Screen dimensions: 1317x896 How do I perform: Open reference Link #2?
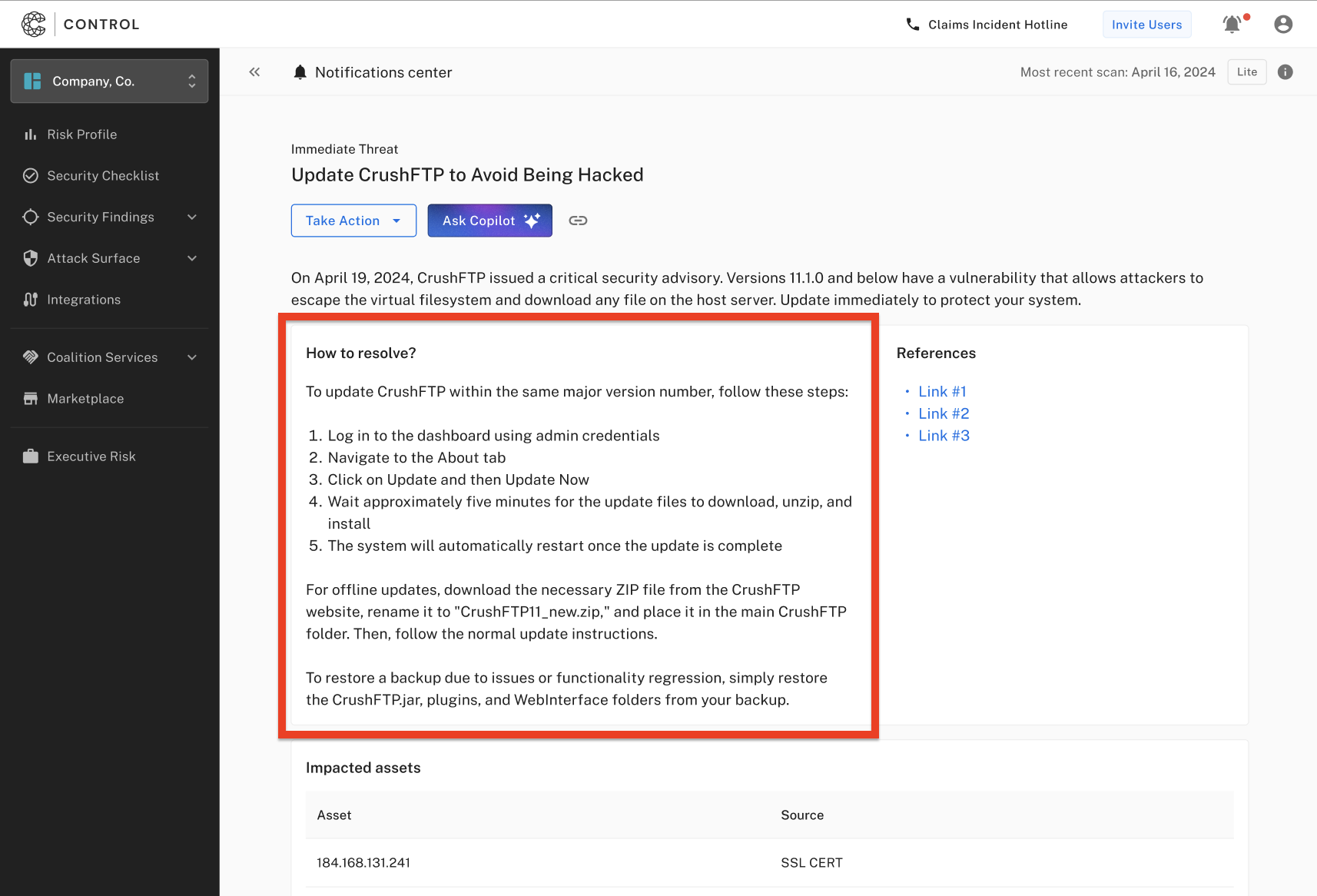944,414
